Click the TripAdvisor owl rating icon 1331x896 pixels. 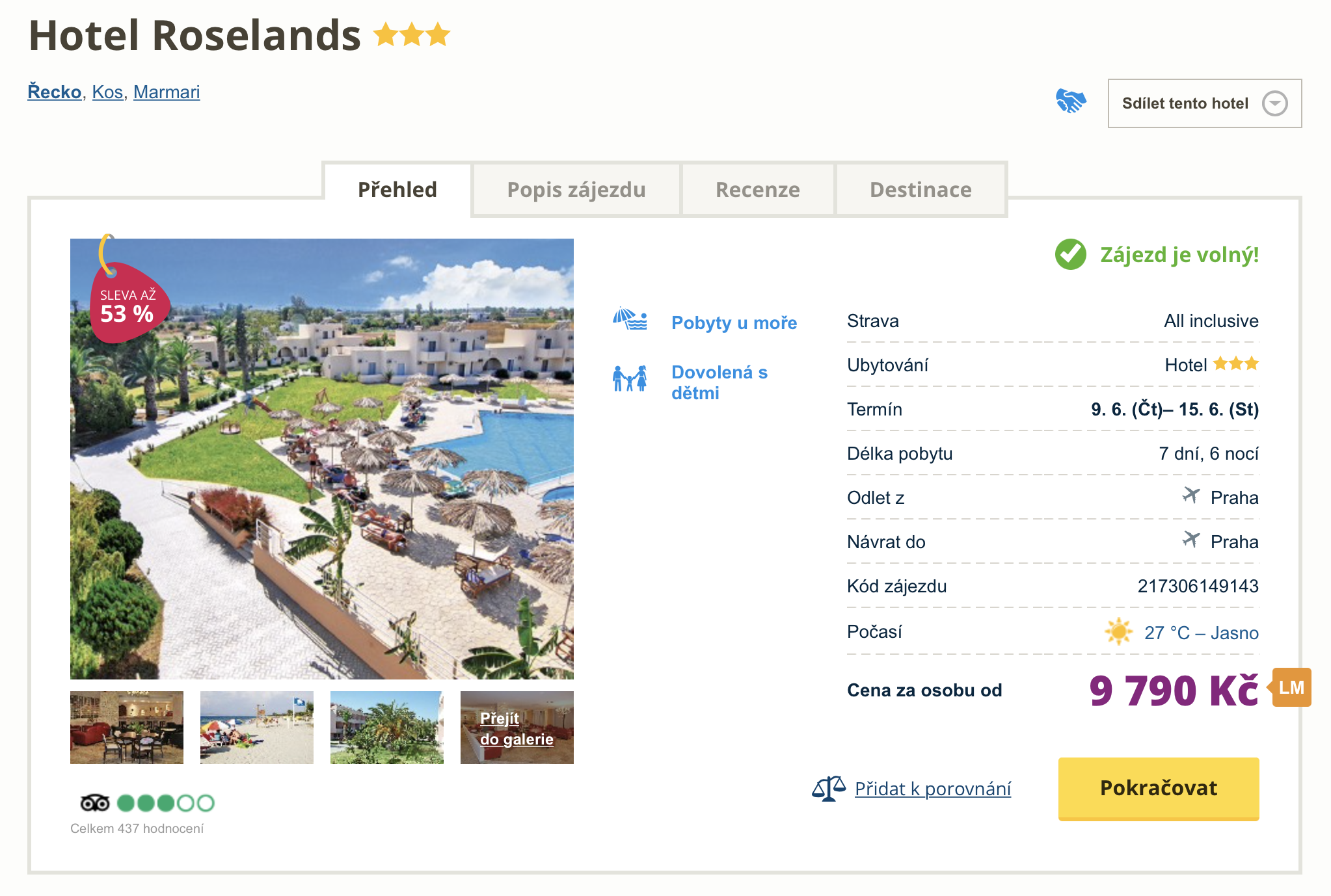tap(95, 803)
